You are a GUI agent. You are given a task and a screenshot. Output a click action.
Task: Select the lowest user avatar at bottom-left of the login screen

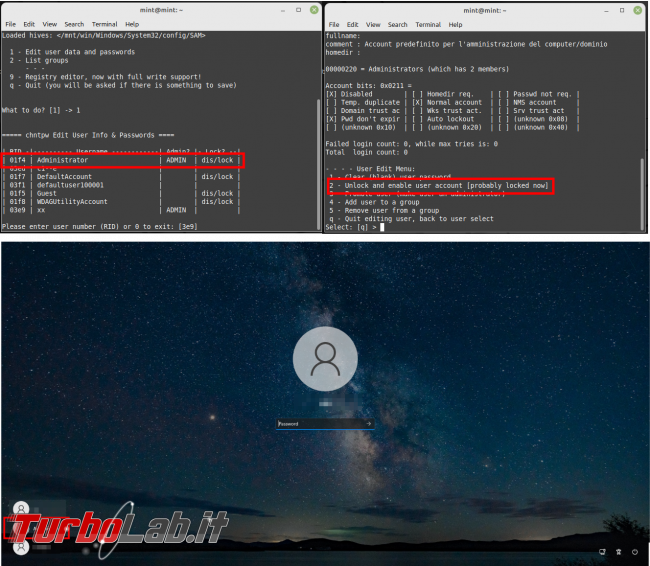coord(21,547)
